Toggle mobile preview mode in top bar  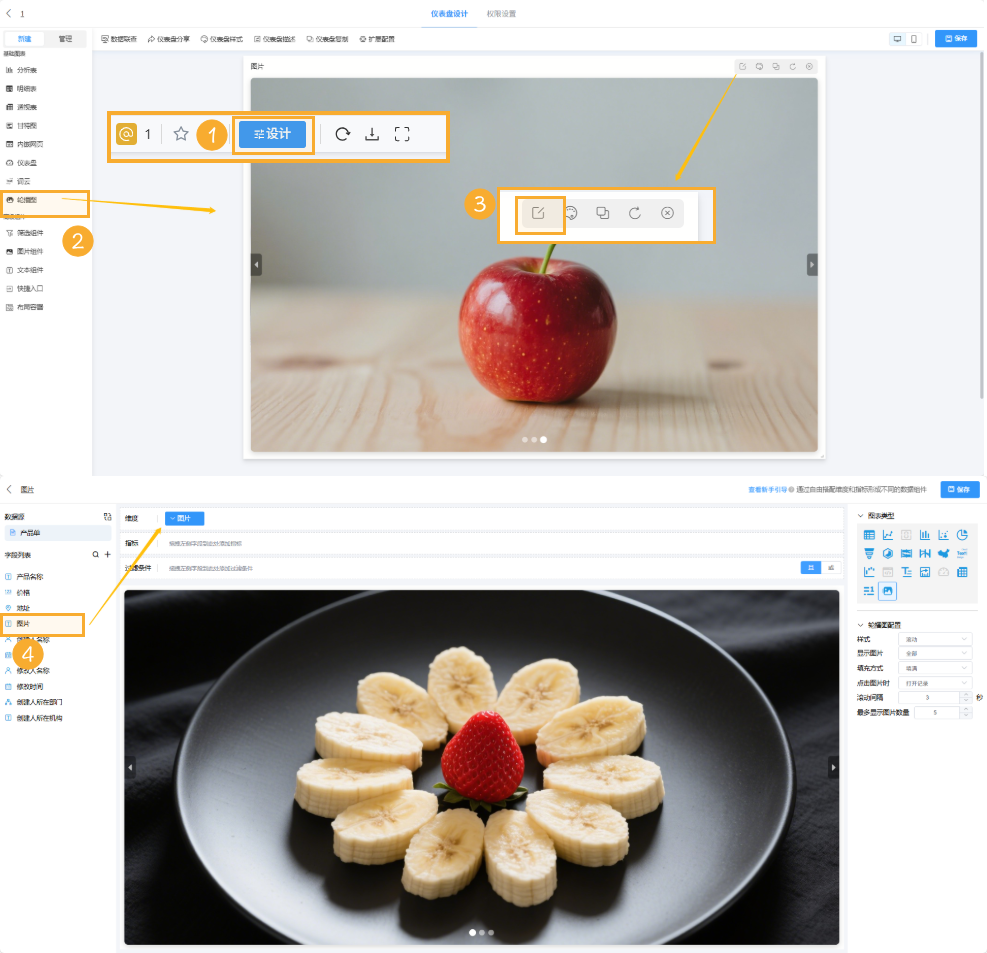tap(913, 39)
